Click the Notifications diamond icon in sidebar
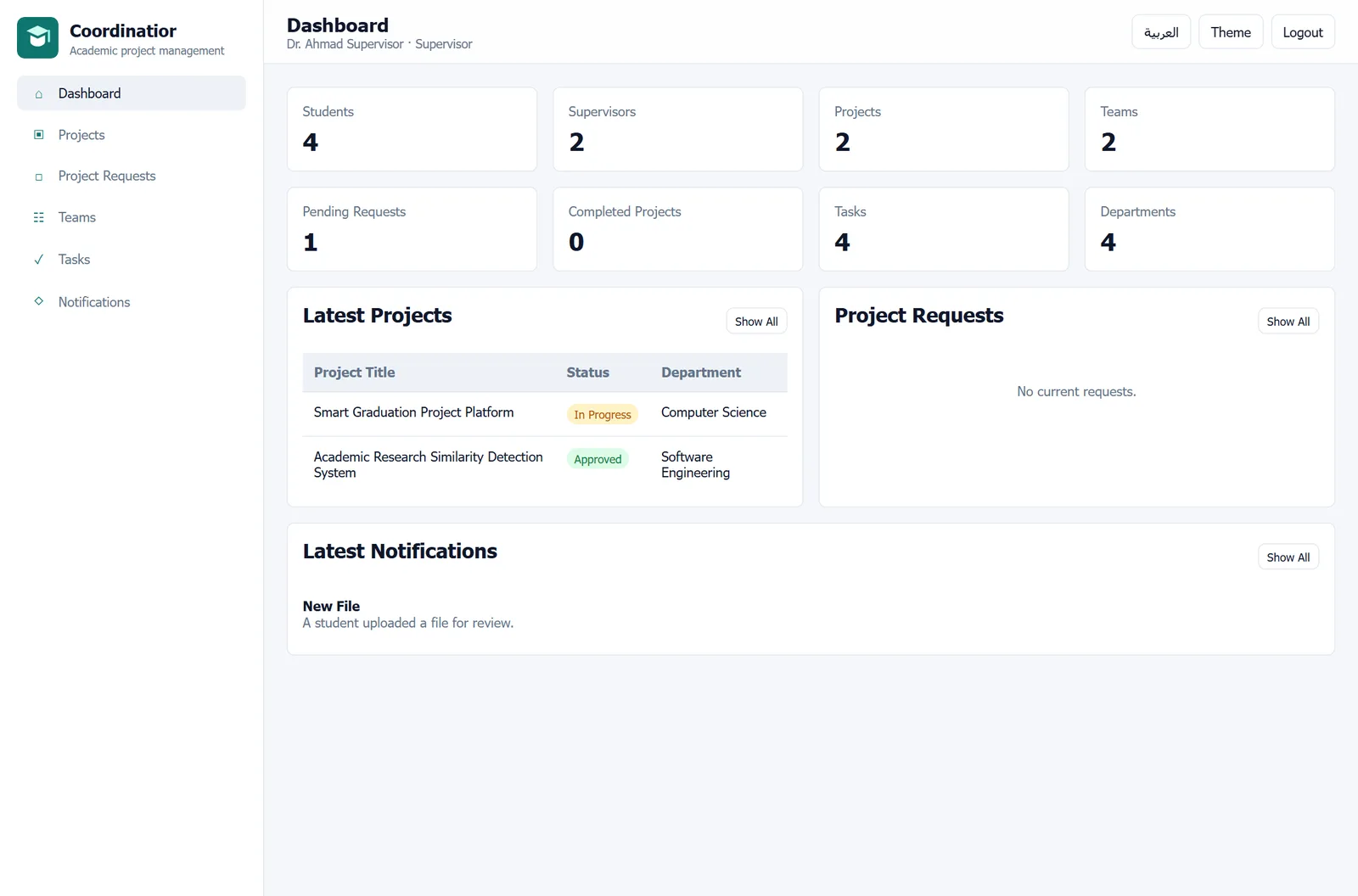The width and height of the screenshot is (1358, 896). pyautogui.click(x=38, y=301)
